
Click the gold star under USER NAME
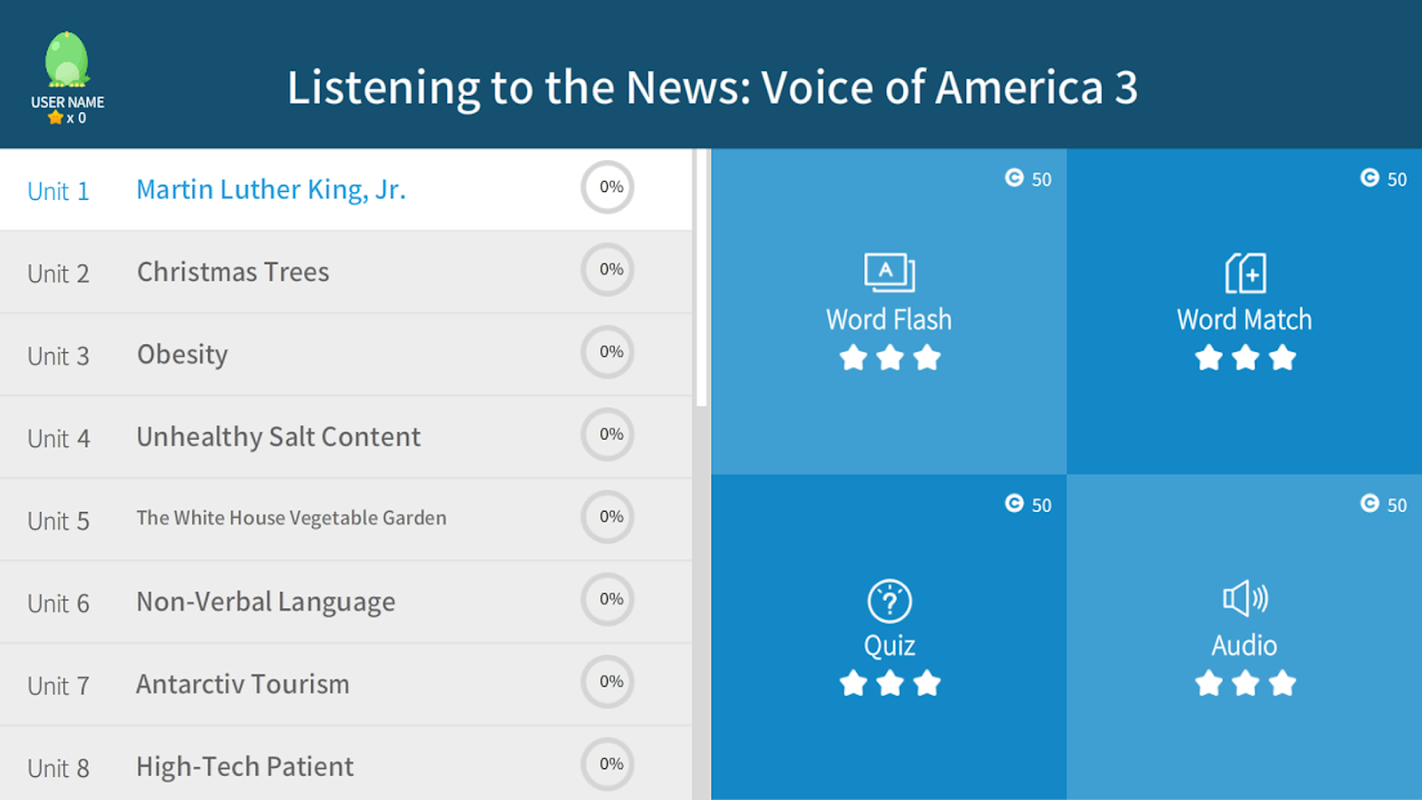point(55,118)
